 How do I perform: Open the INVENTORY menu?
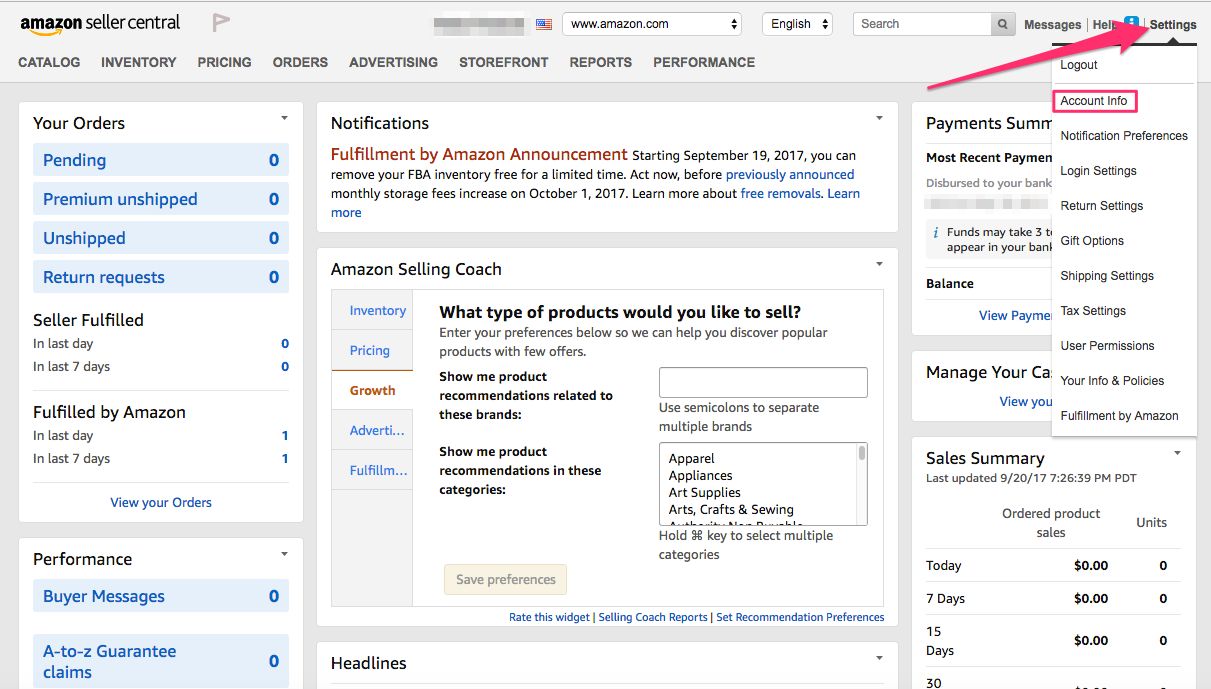click(x=138, y=62)
